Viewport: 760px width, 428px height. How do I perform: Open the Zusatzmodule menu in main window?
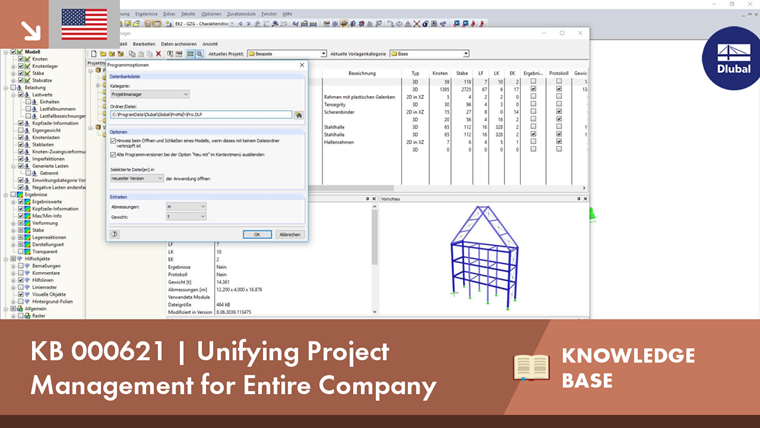pyautogui.click(x=241, y=14)
